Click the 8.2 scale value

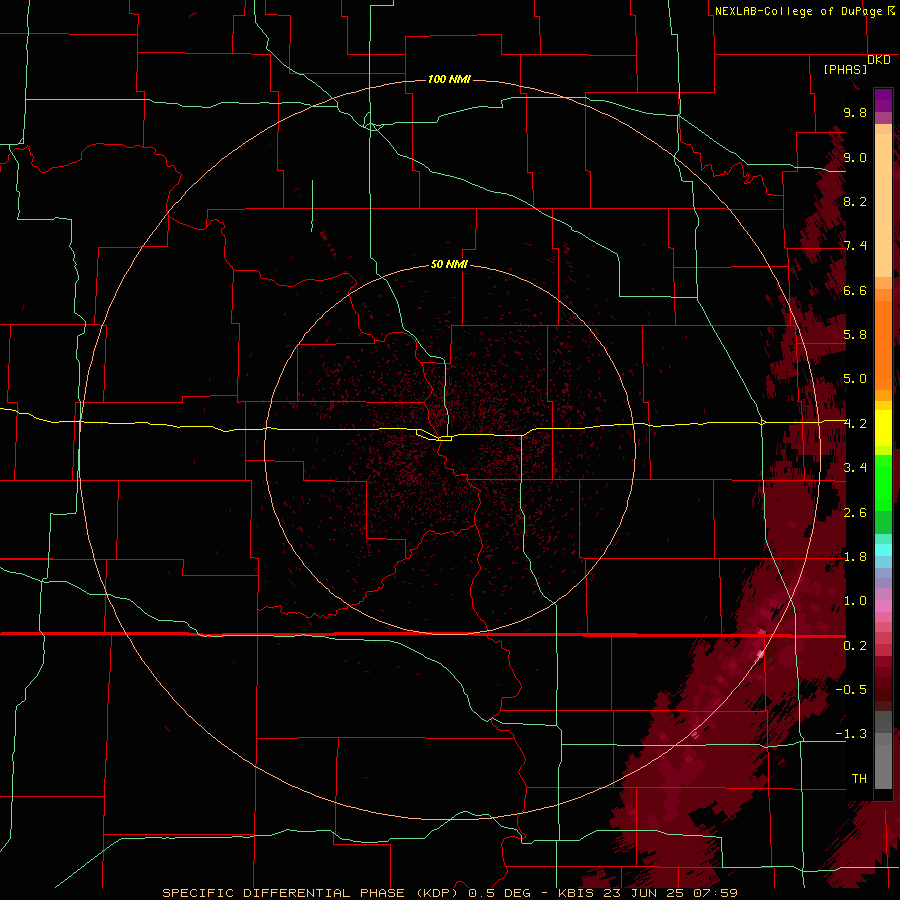(855, 201)
